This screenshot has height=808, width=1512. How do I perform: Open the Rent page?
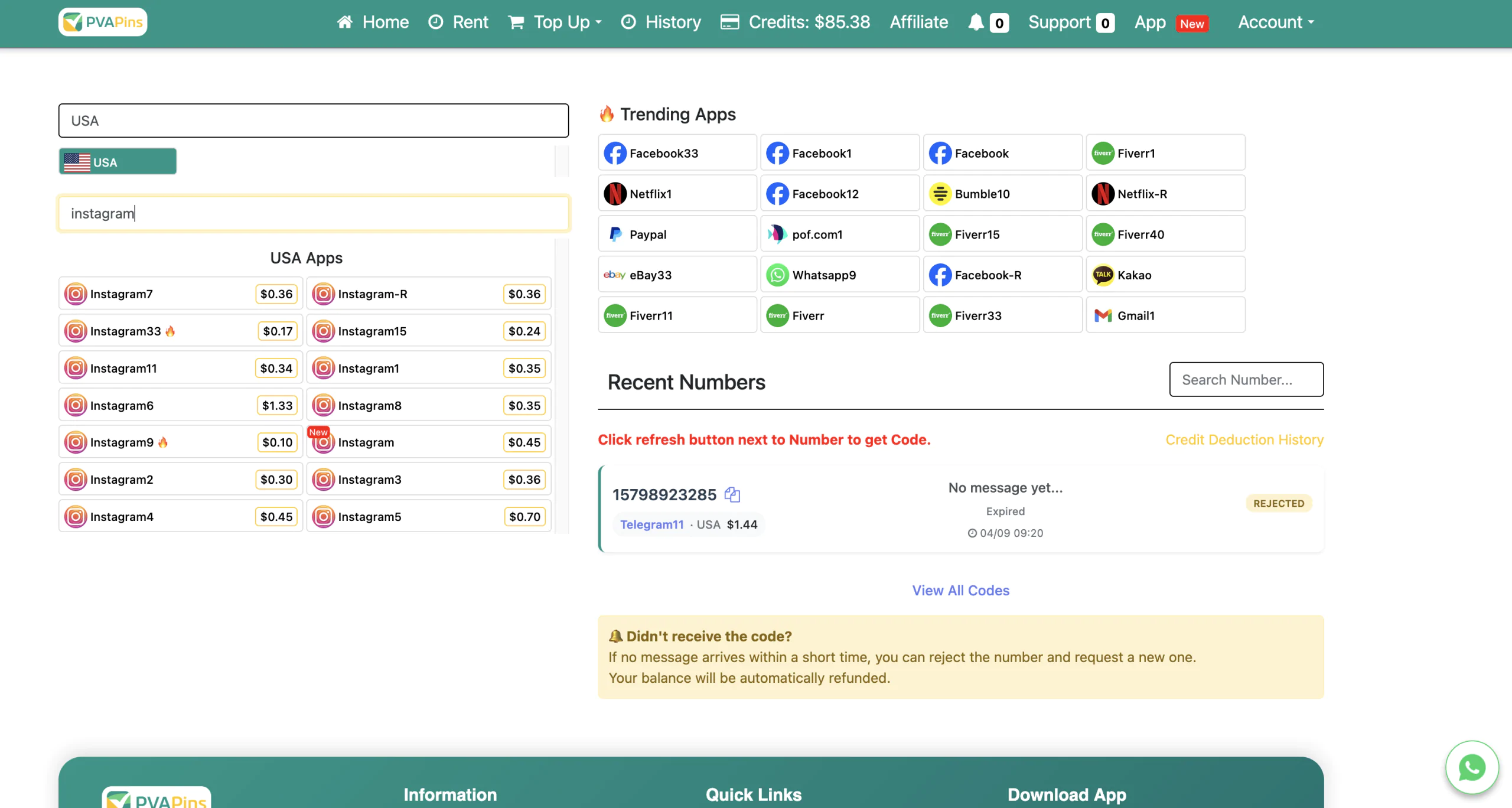458,22
